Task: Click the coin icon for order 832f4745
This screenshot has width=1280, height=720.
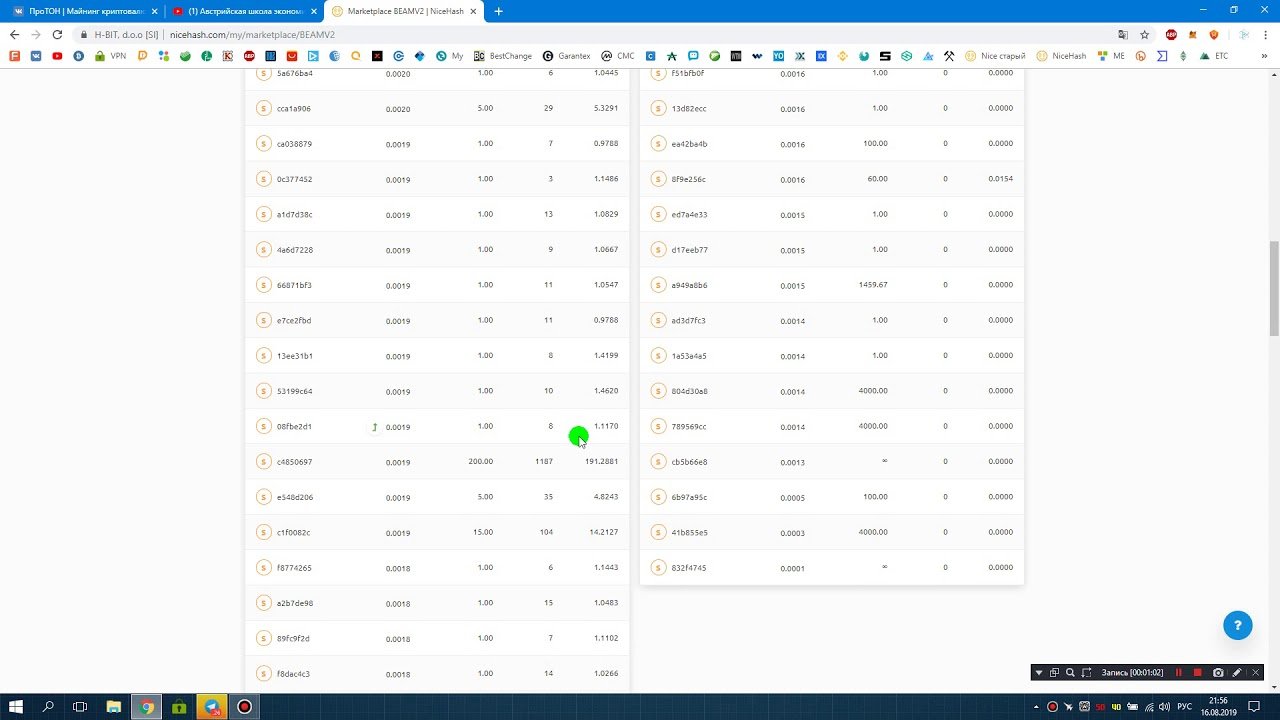Action: (658, 568)
